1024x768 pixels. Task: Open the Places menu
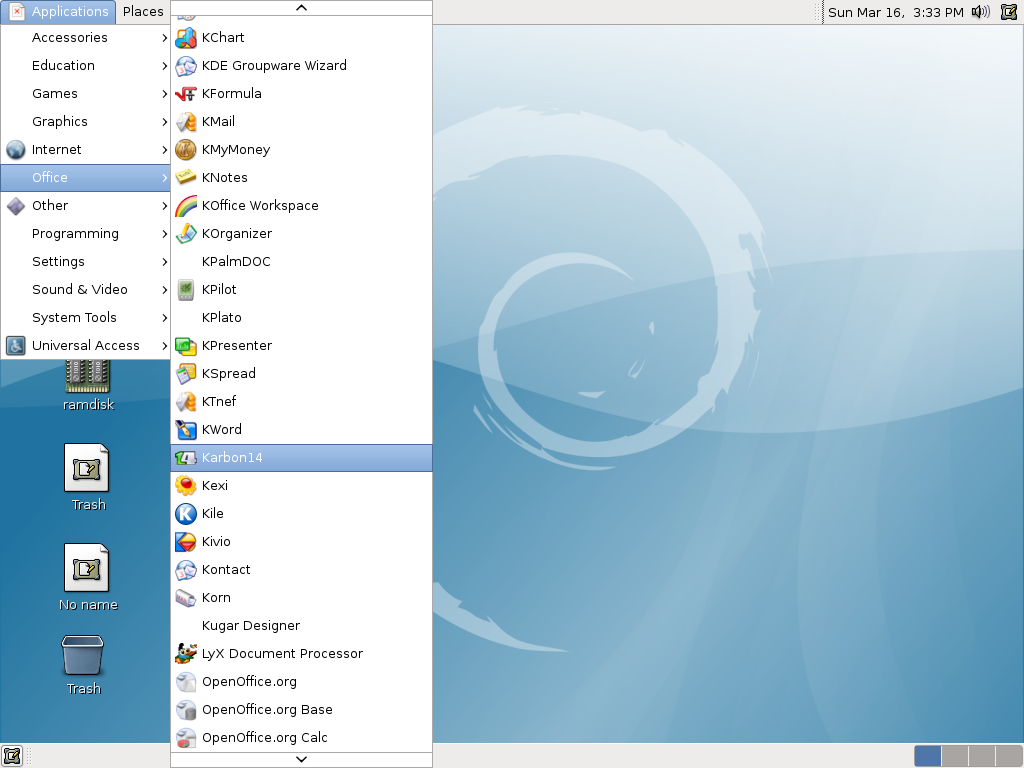point(143,12)
